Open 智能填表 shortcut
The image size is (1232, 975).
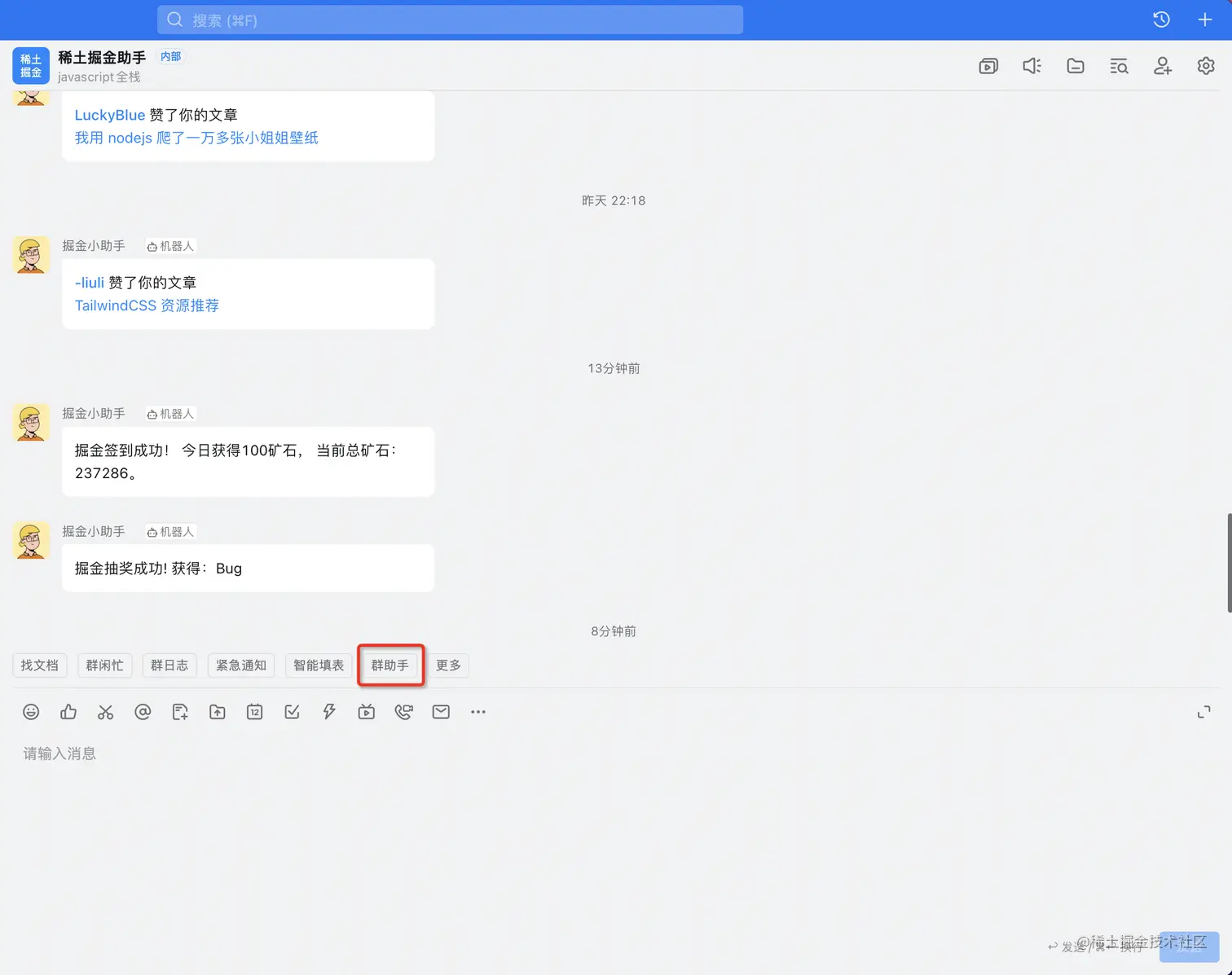(319, 665)
